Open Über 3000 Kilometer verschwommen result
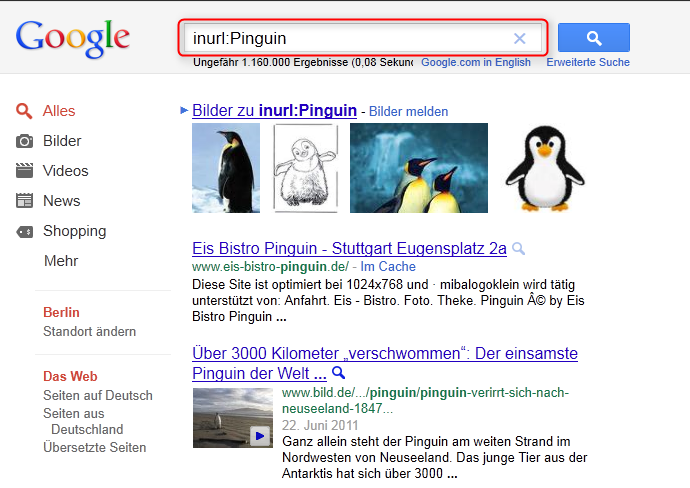 pyautogui.click(x=385, y=363)
